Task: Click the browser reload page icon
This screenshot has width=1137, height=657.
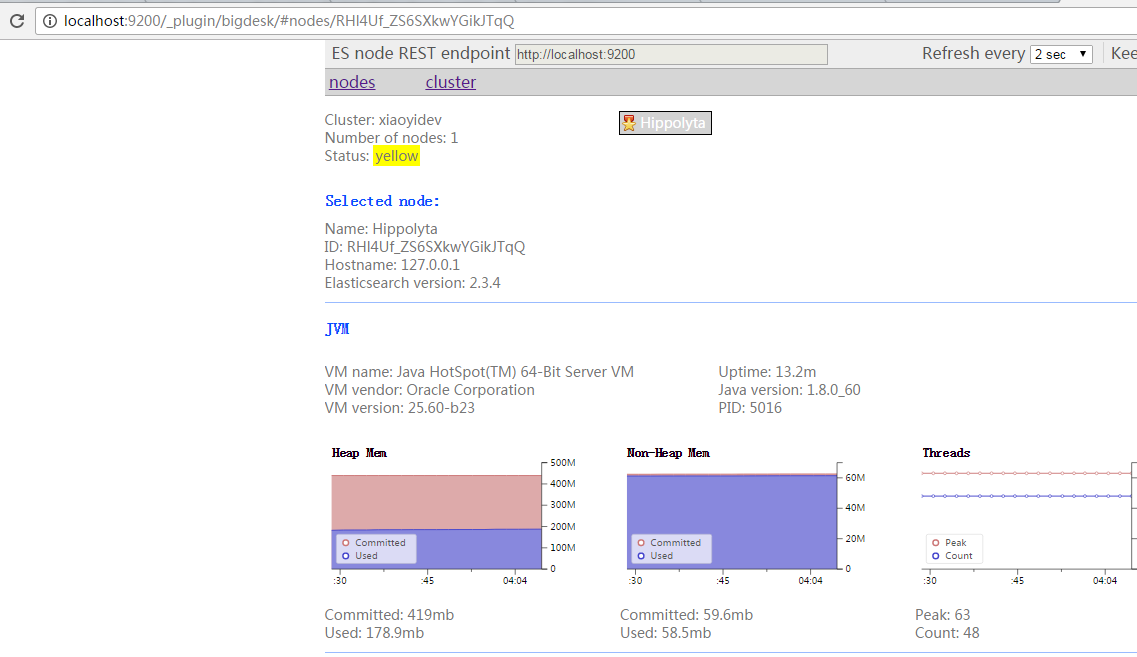Action: tap(17, 21)
